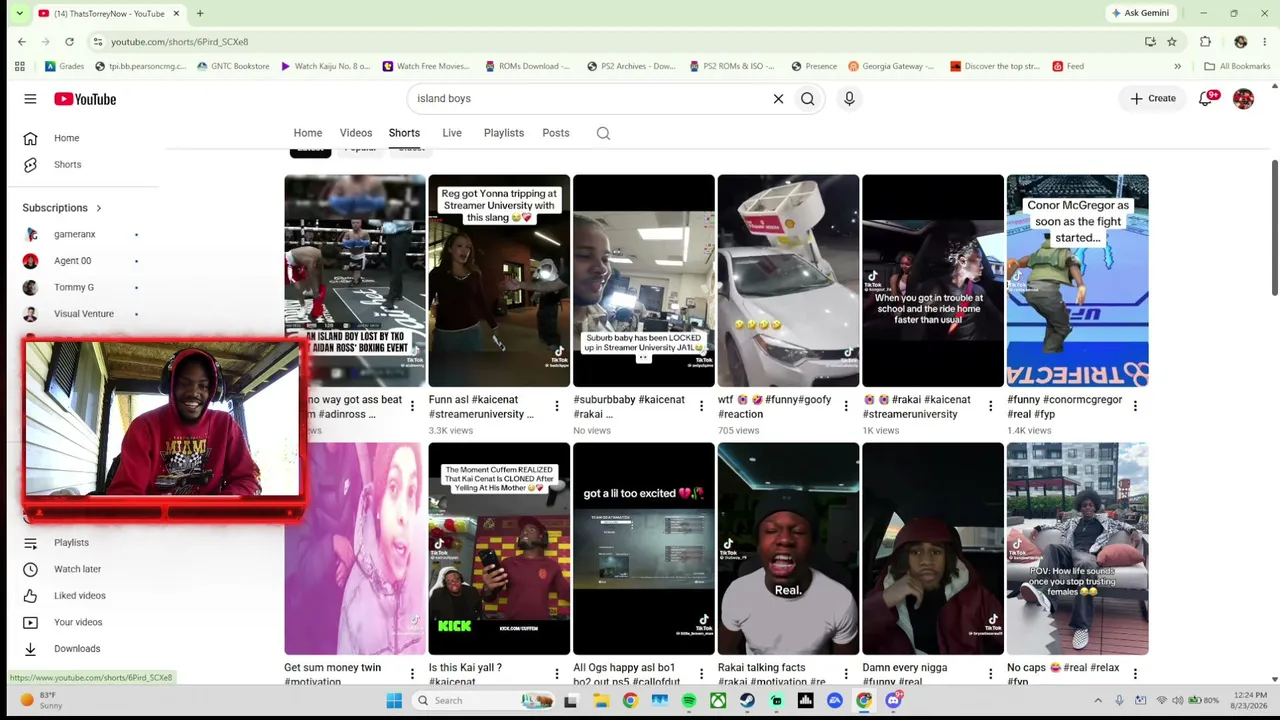Click the Ask Gemini button

[1140, 13]
